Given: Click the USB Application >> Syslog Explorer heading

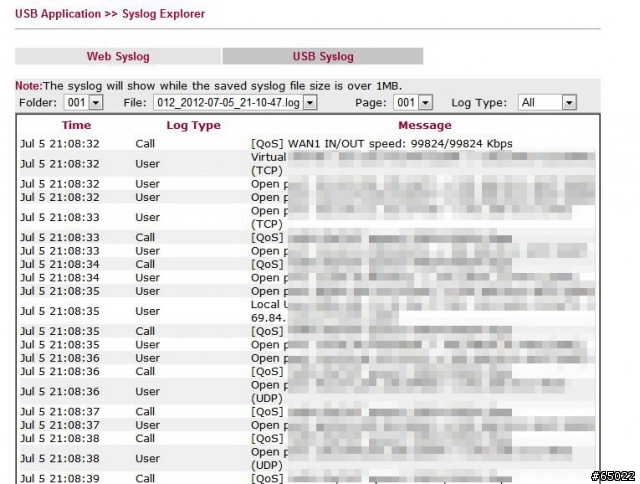Looking at the screenshot, I should pos(110,14).
